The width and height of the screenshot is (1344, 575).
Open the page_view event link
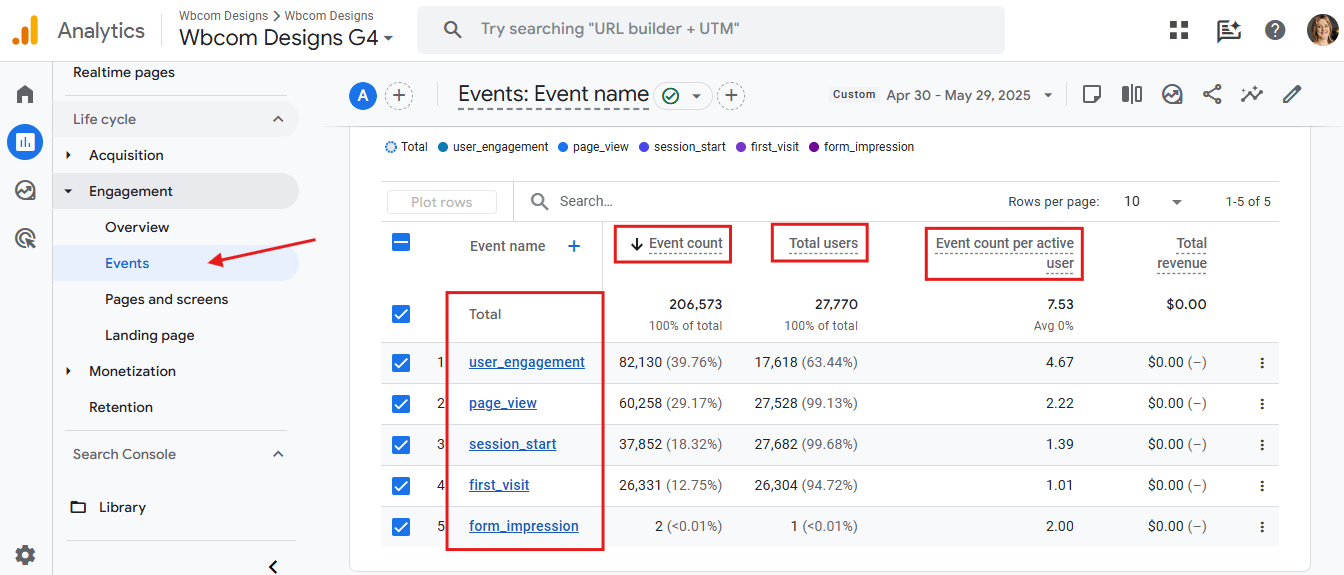503,403
